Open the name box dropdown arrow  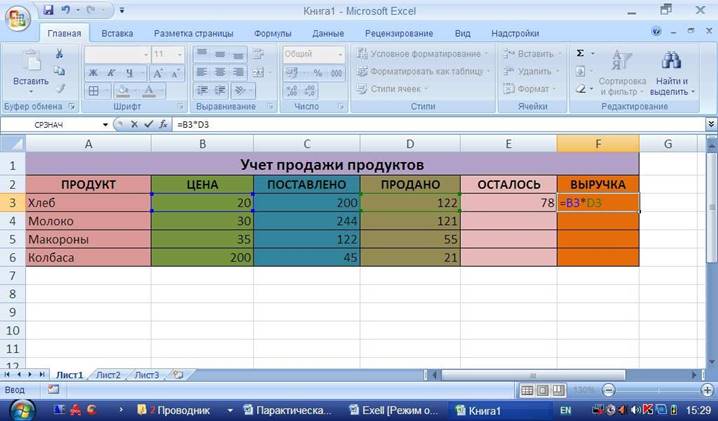click(105, 125)
